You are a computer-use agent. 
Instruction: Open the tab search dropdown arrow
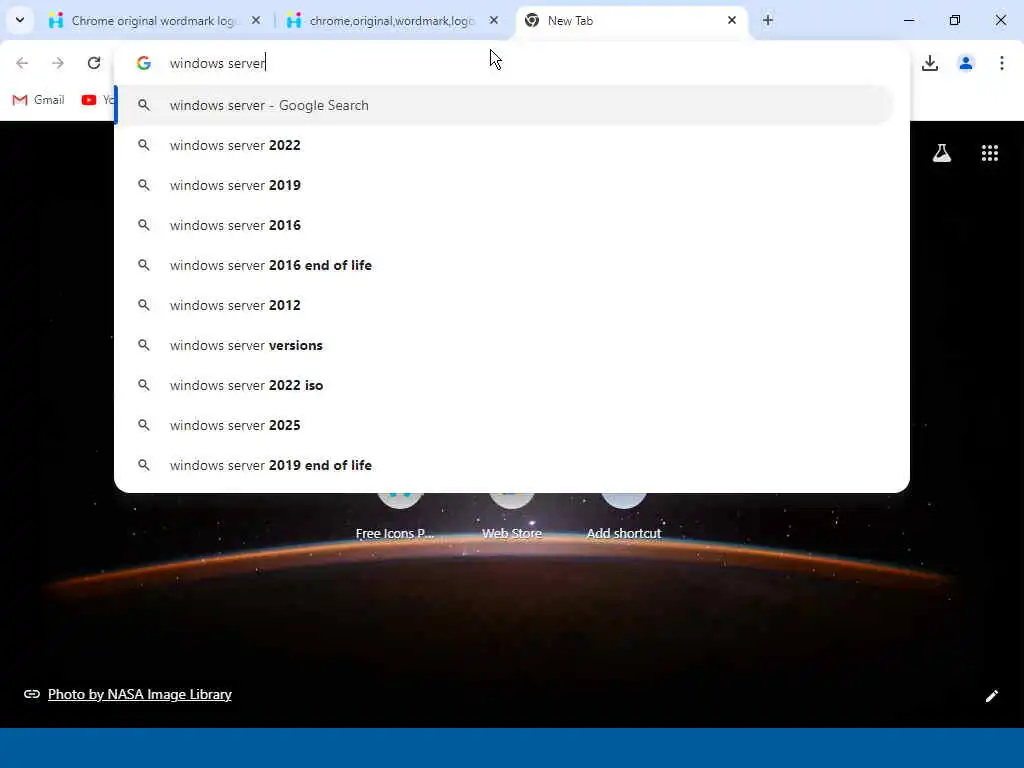pyautogui.click(x=20, y=20)
